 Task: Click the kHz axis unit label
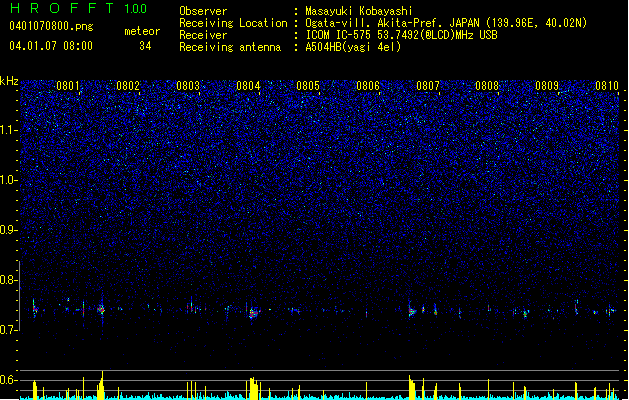(x=9, y=81)
